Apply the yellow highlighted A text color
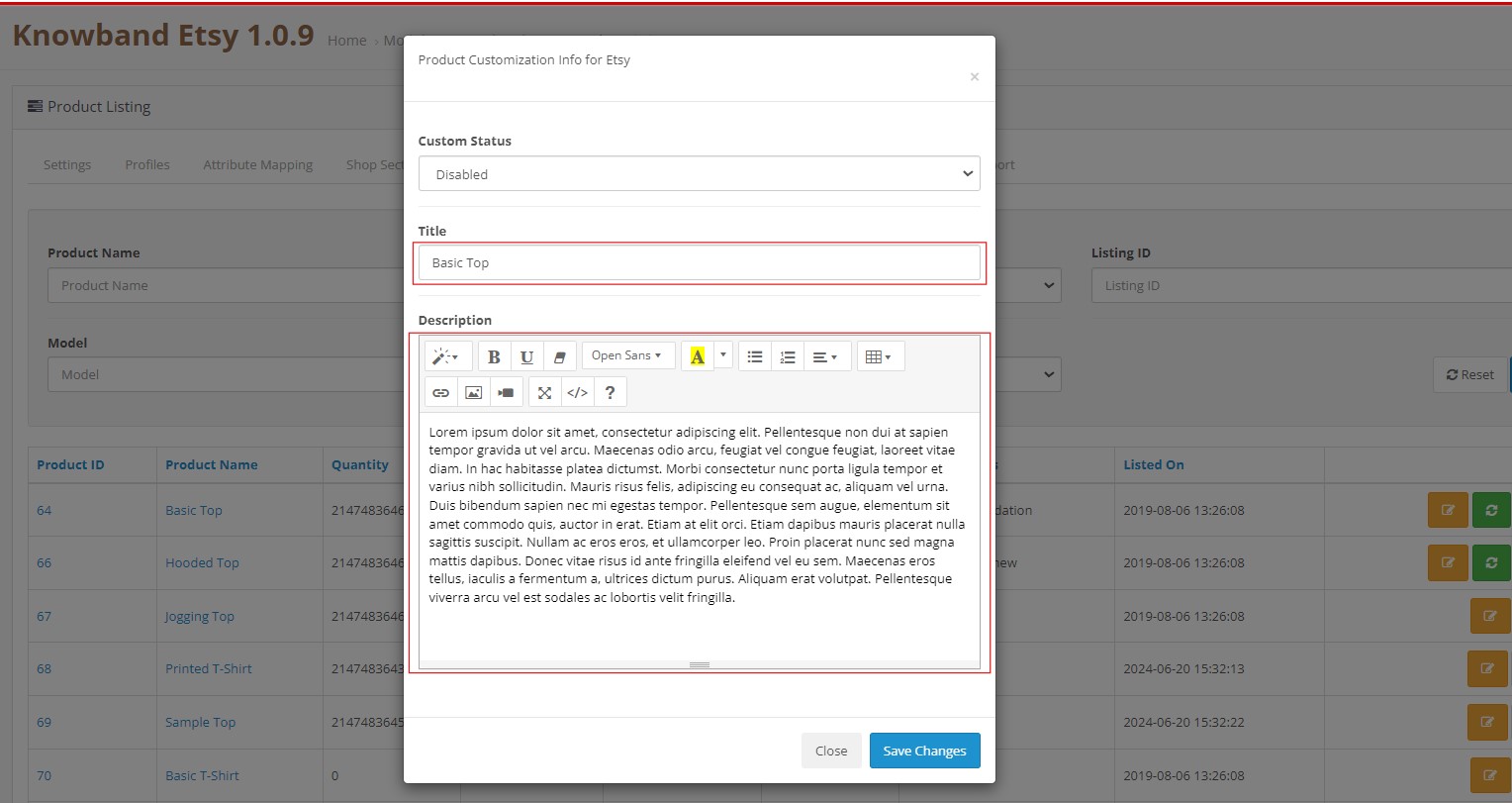Screen dimensions: 1512x803 [x=698, y=356]
